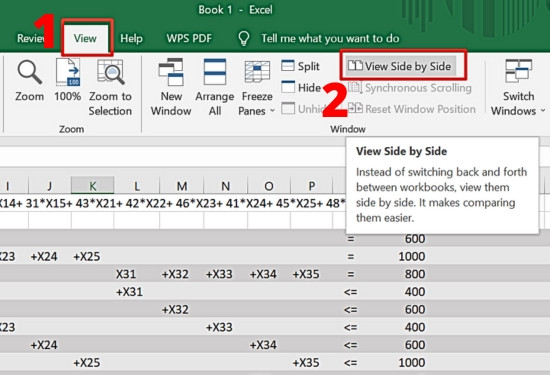This screenshot has height=375, width=550.
Task: Click Reset Window Position
Action: [x=411, y=109]
